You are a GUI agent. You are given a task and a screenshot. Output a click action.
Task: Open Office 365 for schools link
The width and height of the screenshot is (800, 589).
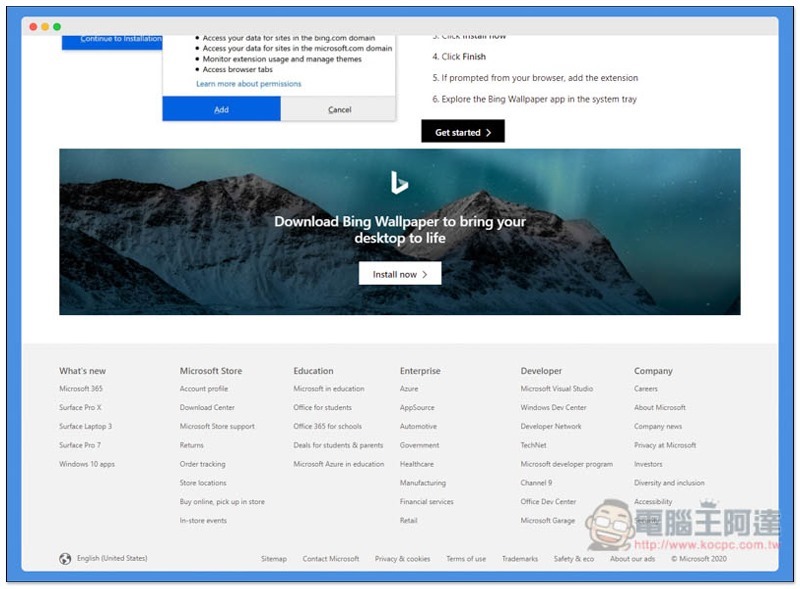(x=327, y=426)
